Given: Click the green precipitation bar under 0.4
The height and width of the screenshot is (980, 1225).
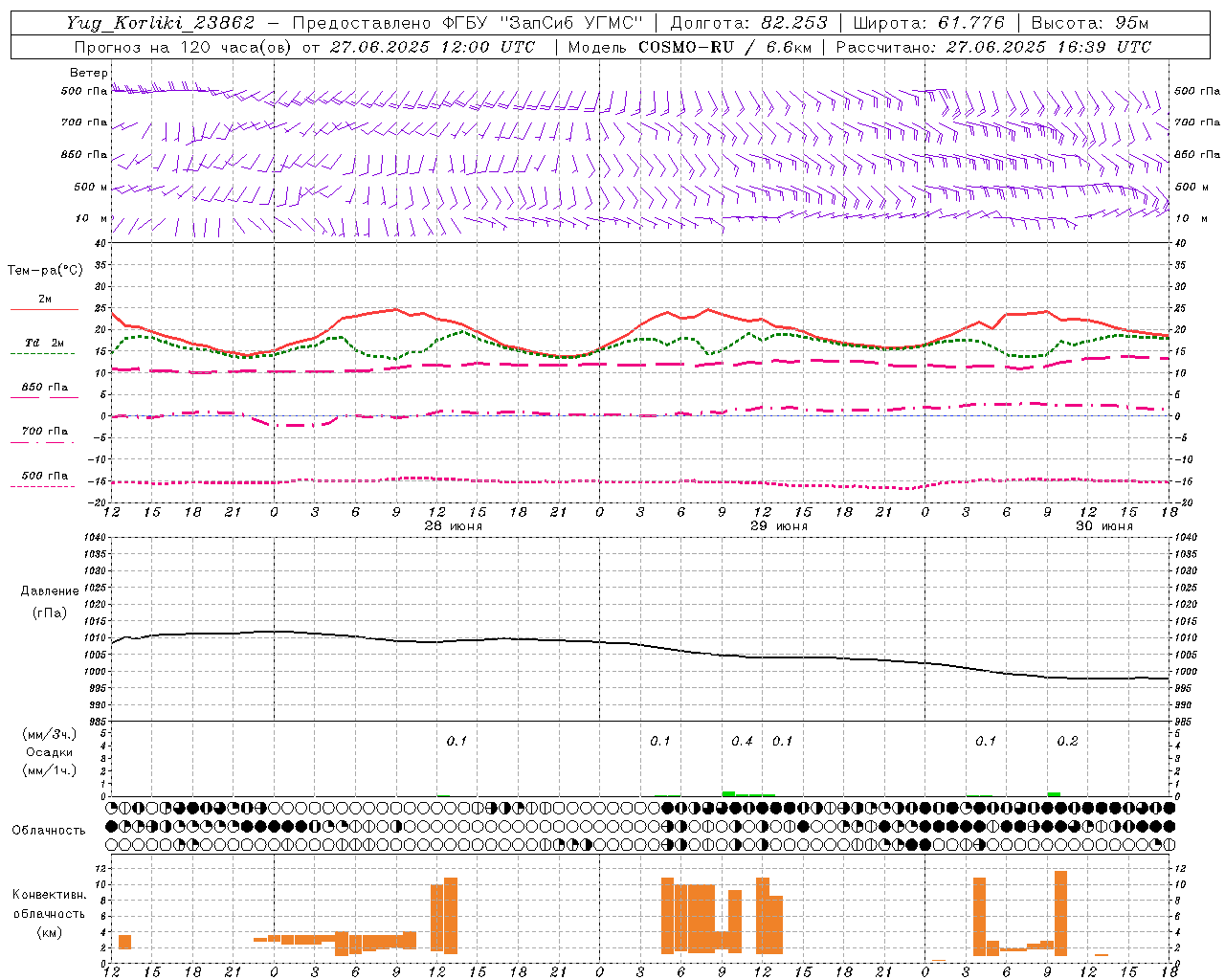Looking at the screenshot, I should coord(728,793).
